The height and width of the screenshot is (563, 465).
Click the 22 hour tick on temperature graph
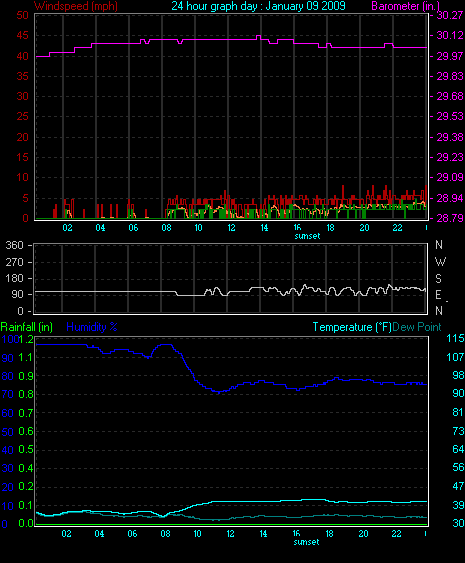coord(396,534)
